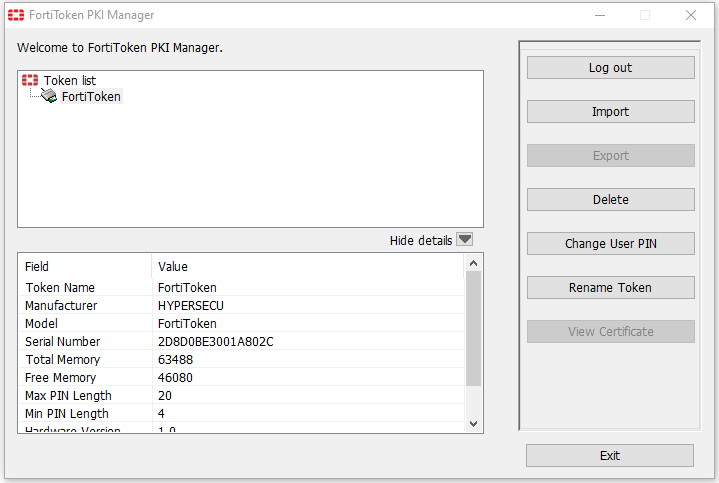Screen dimensions: 719x483
Task: Open Change User PIN dialog
Action: [610, 244]
